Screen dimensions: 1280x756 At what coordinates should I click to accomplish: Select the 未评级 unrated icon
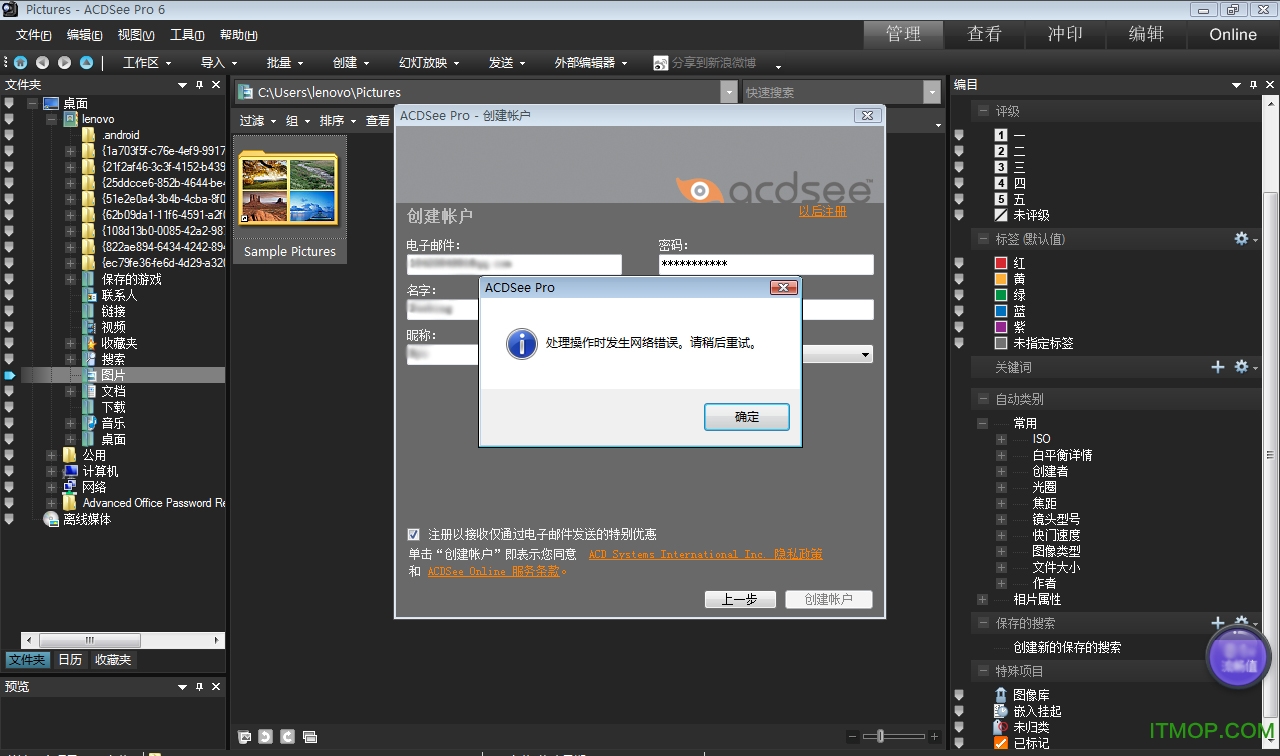click(x=1001, y=215)
